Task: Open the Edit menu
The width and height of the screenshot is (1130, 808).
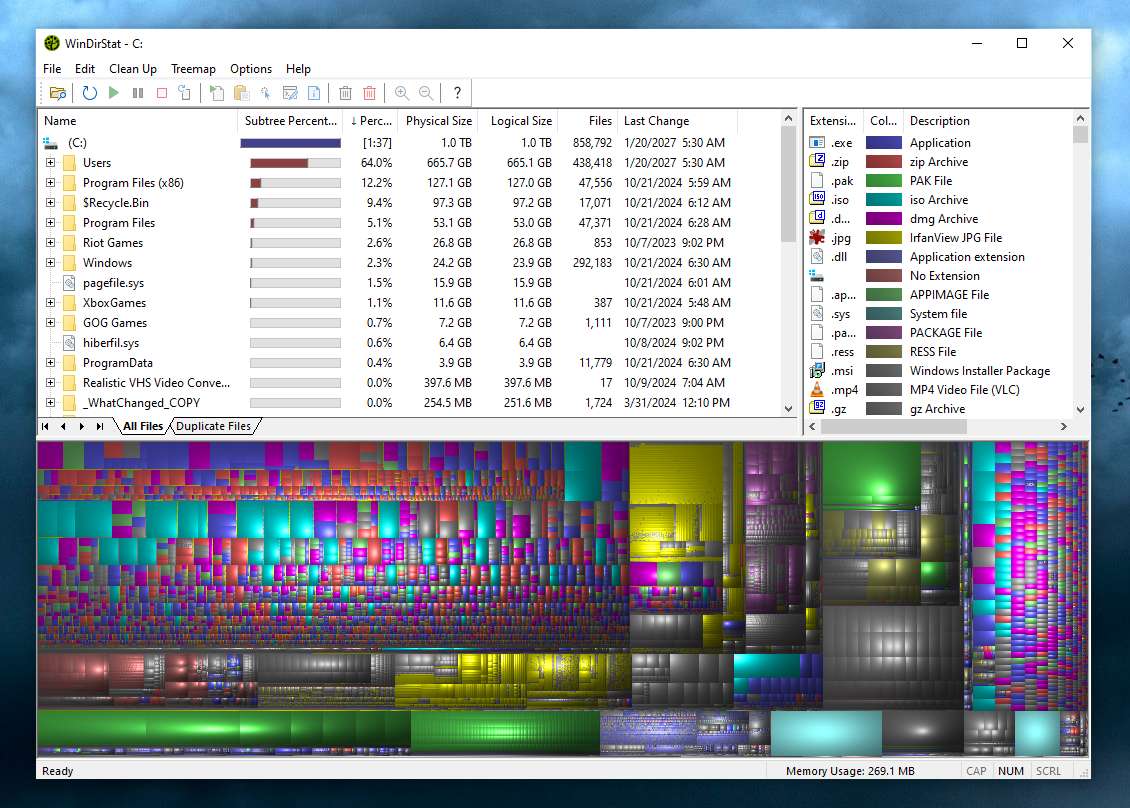Action: click(84, 68)
